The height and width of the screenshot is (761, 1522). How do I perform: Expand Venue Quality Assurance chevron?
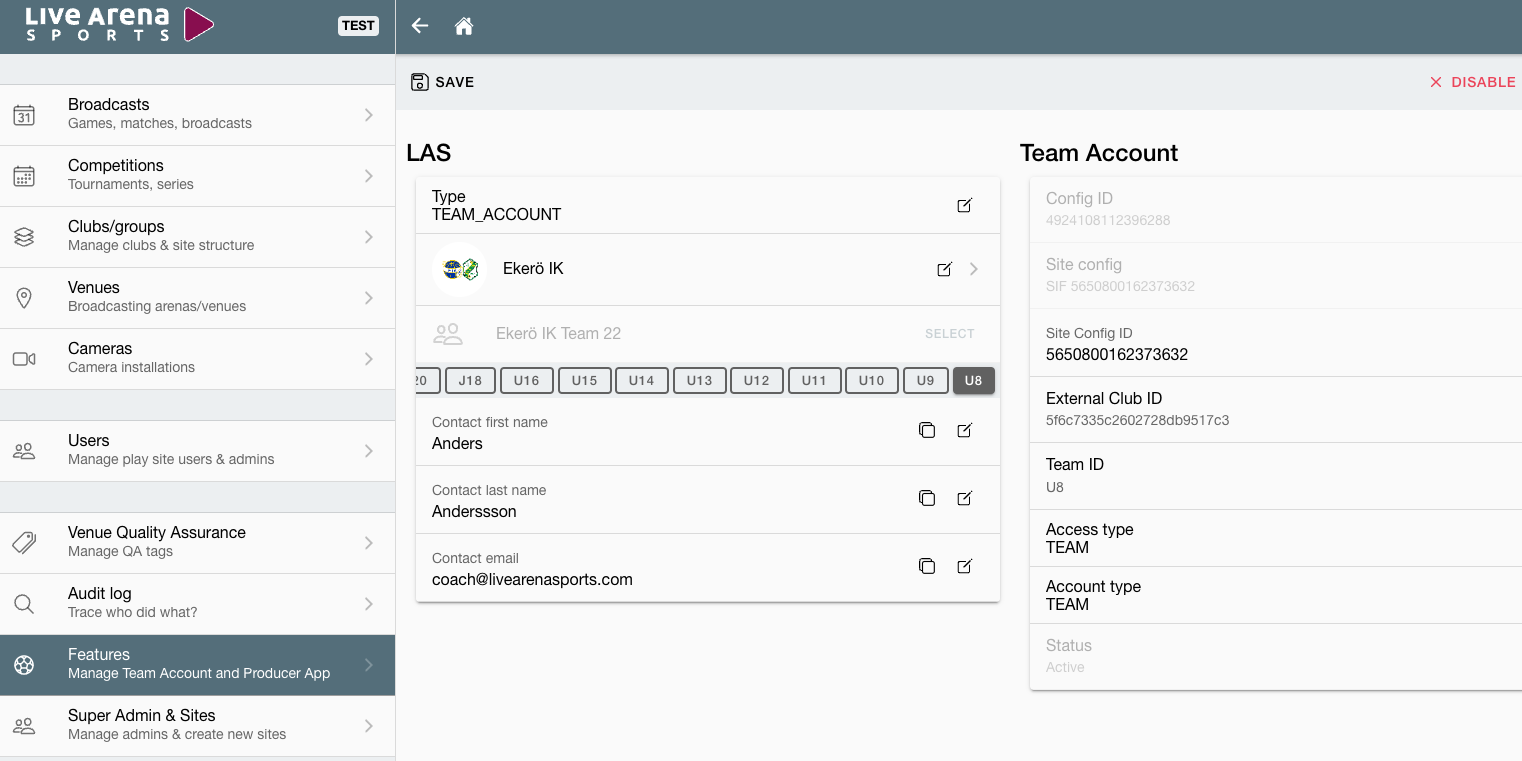369,543
